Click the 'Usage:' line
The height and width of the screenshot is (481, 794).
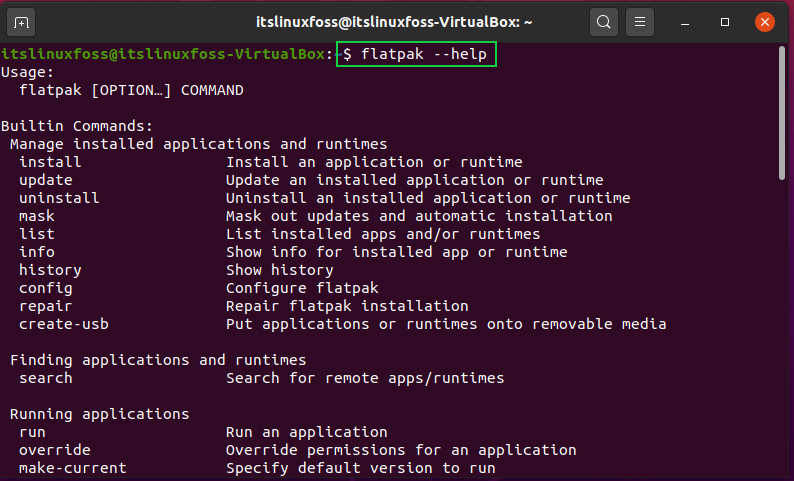(x=27, y=72)
